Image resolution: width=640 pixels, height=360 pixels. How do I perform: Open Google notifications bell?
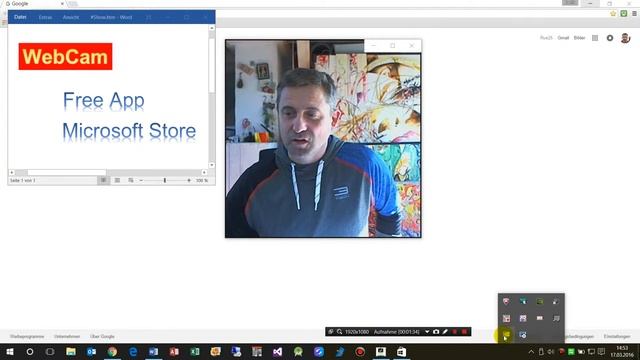click(x=610, y=38)
